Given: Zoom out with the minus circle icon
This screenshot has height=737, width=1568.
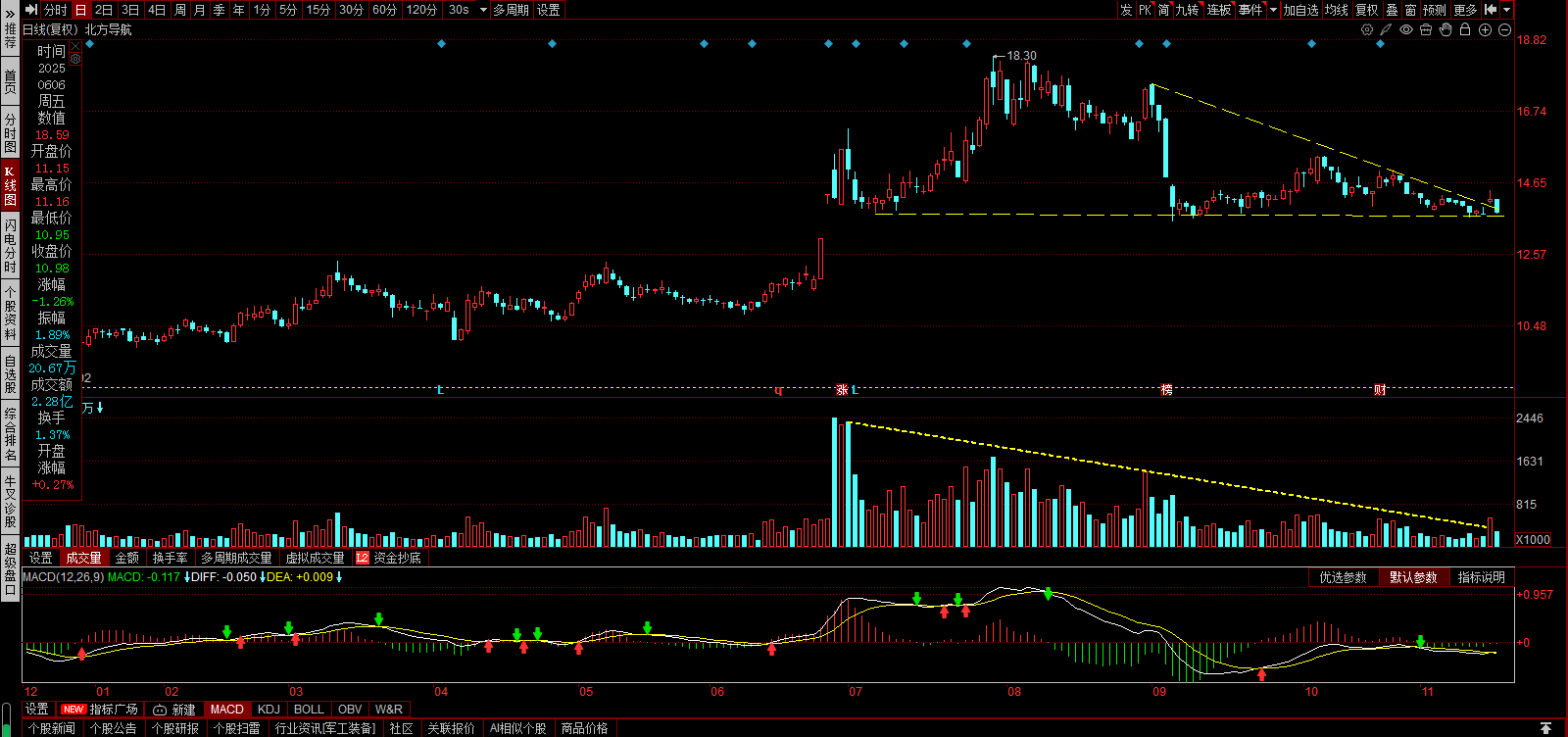Looking at the screenshot, I should 1504,29.
